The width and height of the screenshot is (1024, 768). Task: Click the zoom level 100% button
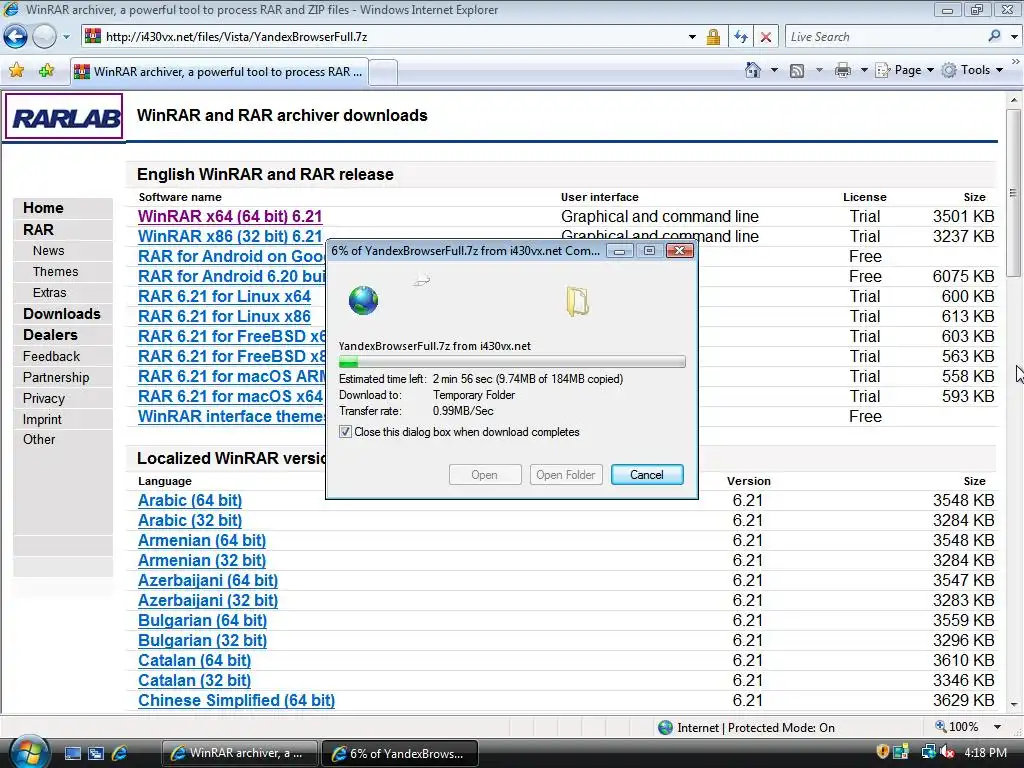pos(957,727)
